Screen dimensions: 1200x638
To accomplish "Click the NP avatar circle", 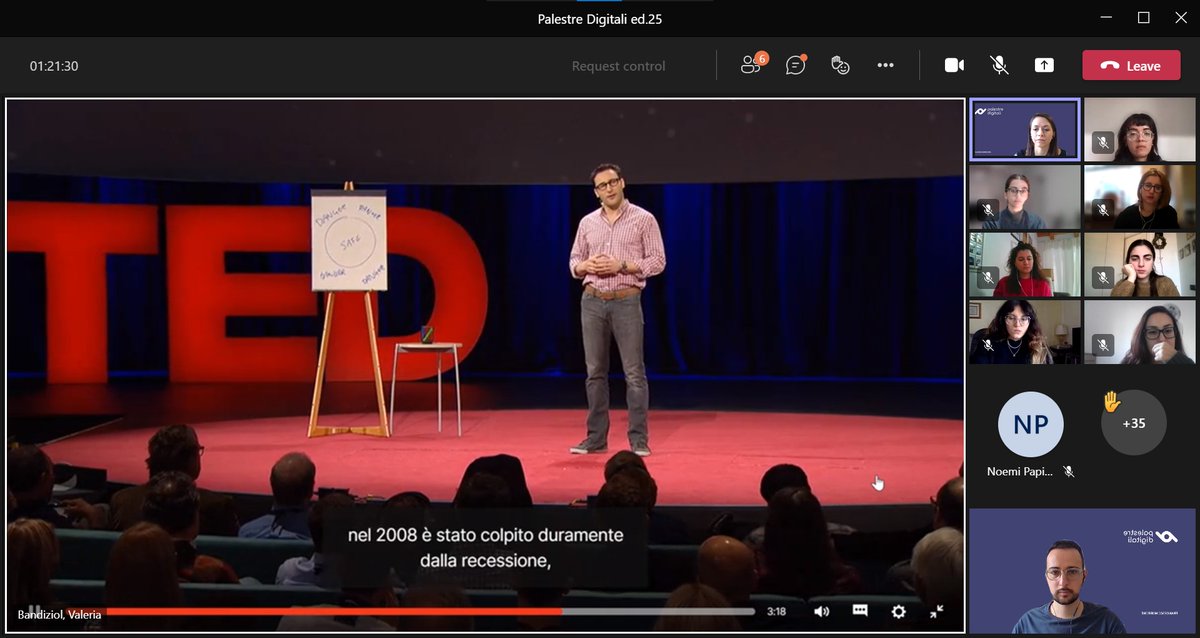I will pos(1030,424).
